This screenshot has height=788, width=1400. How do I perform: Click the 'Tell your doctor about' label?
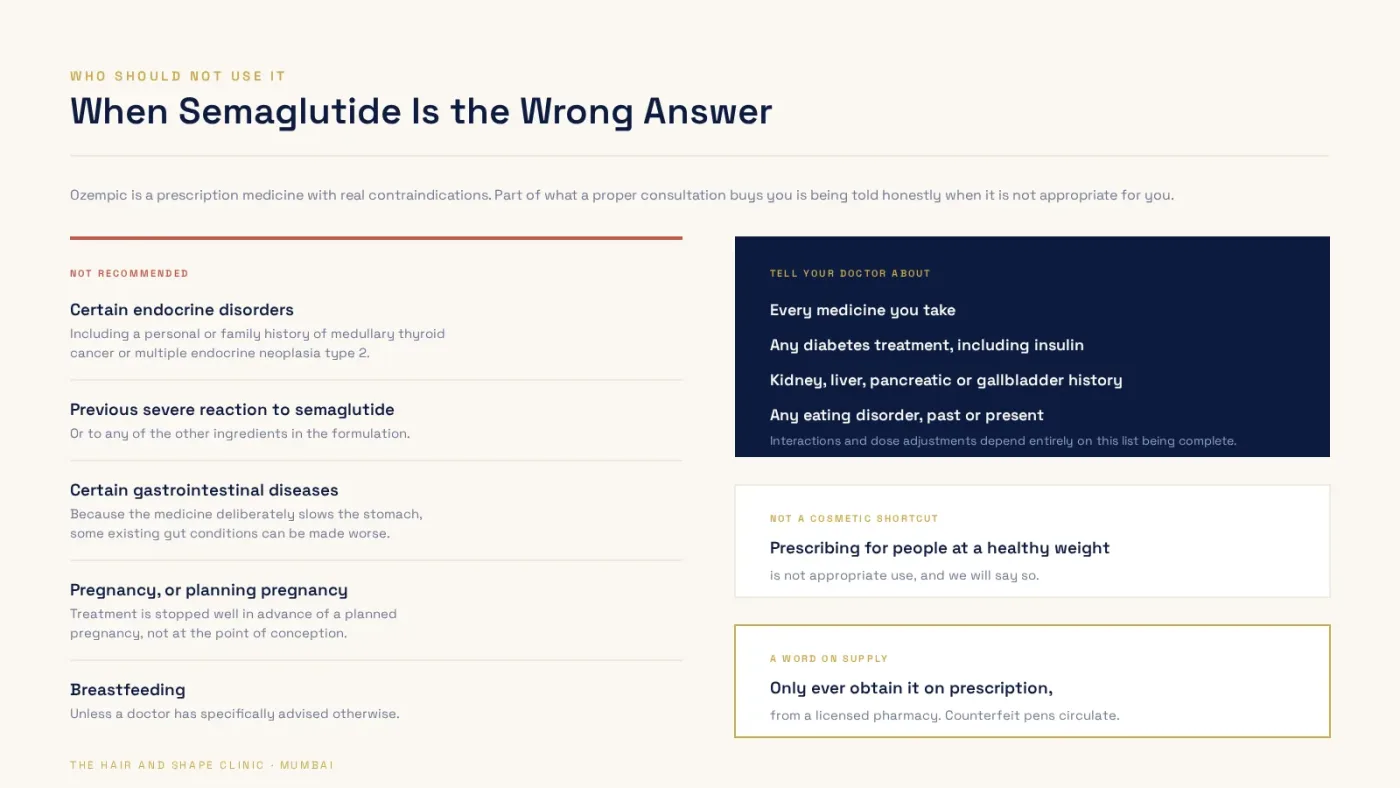(x=850, y=273)
